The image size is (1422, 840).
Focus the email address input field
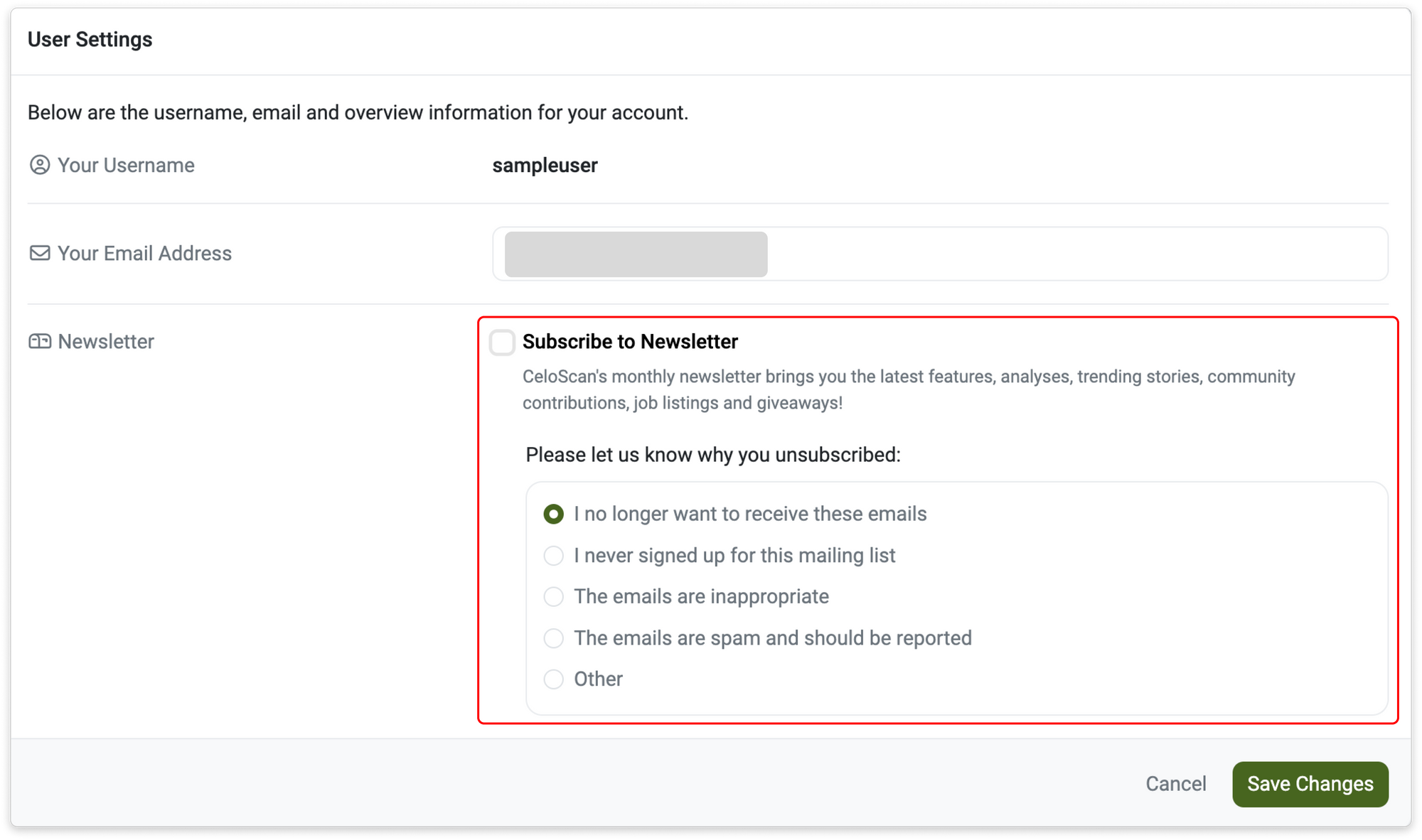click(x=940, y=254)
